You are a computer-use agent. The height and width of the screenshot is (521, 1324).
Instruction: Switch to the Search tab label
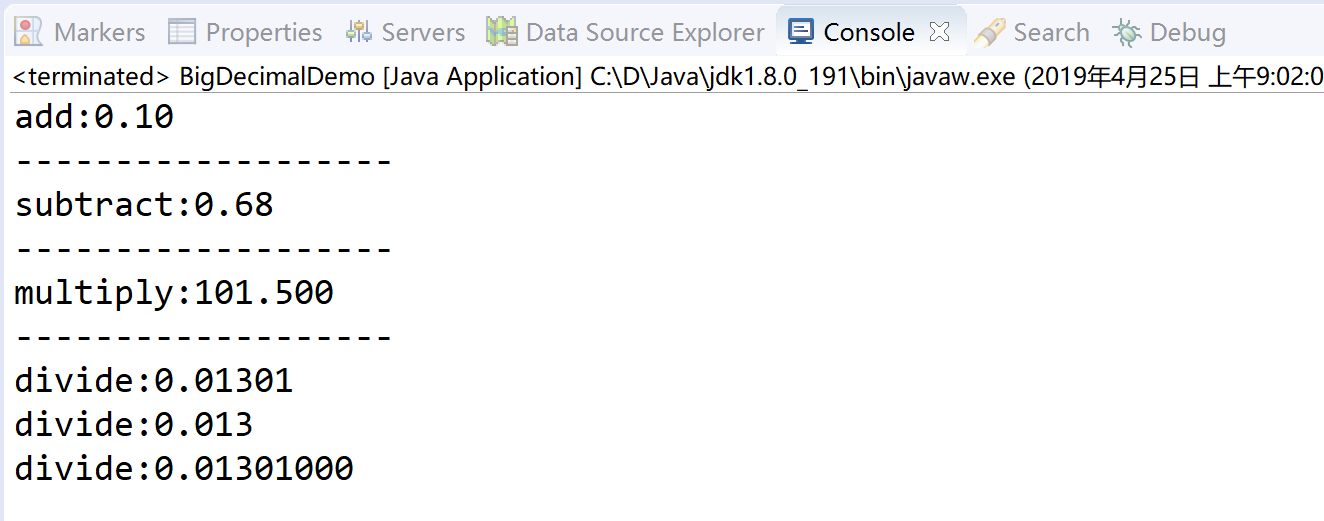[1051, 32]
